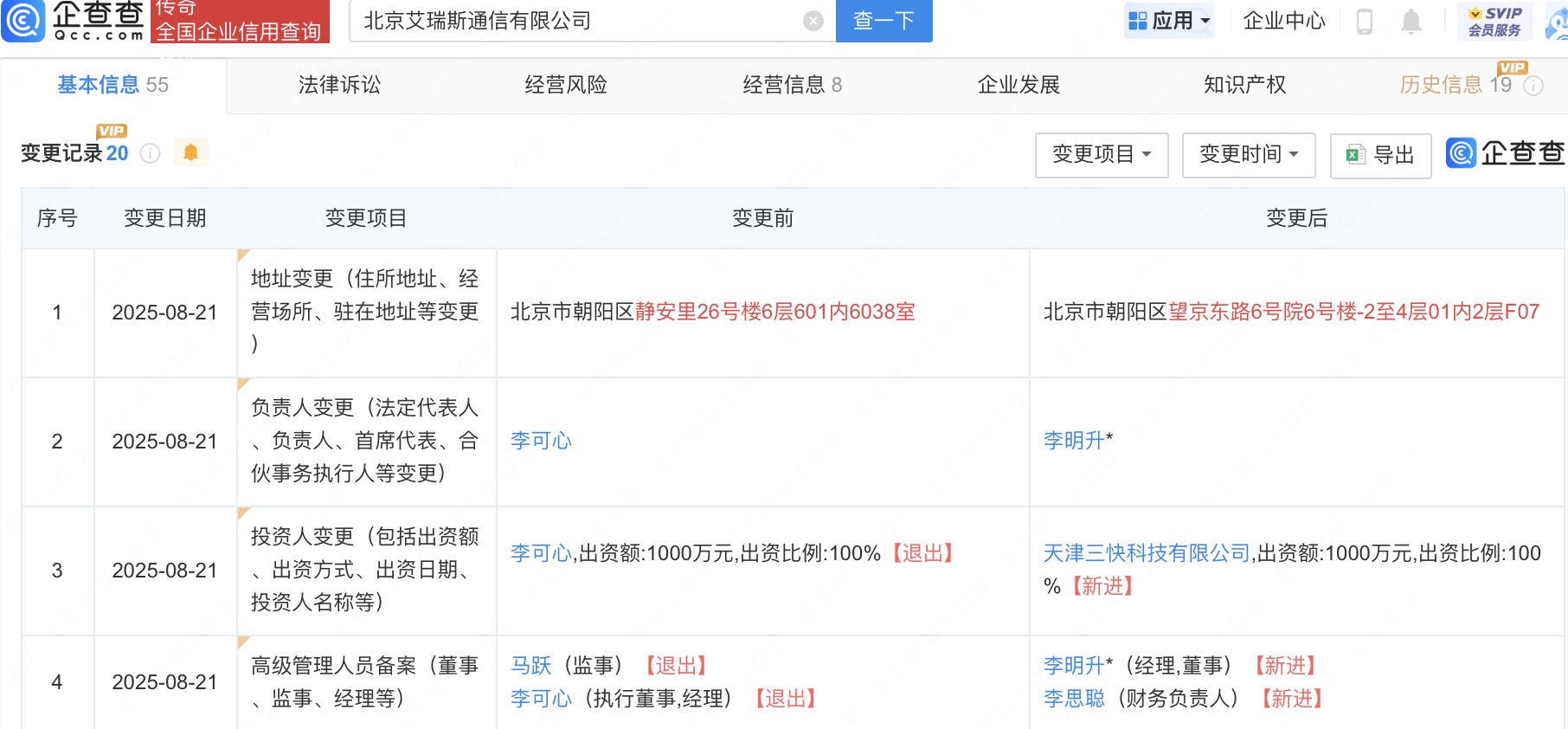Click the 变更项目 column header

pos(366,218)
